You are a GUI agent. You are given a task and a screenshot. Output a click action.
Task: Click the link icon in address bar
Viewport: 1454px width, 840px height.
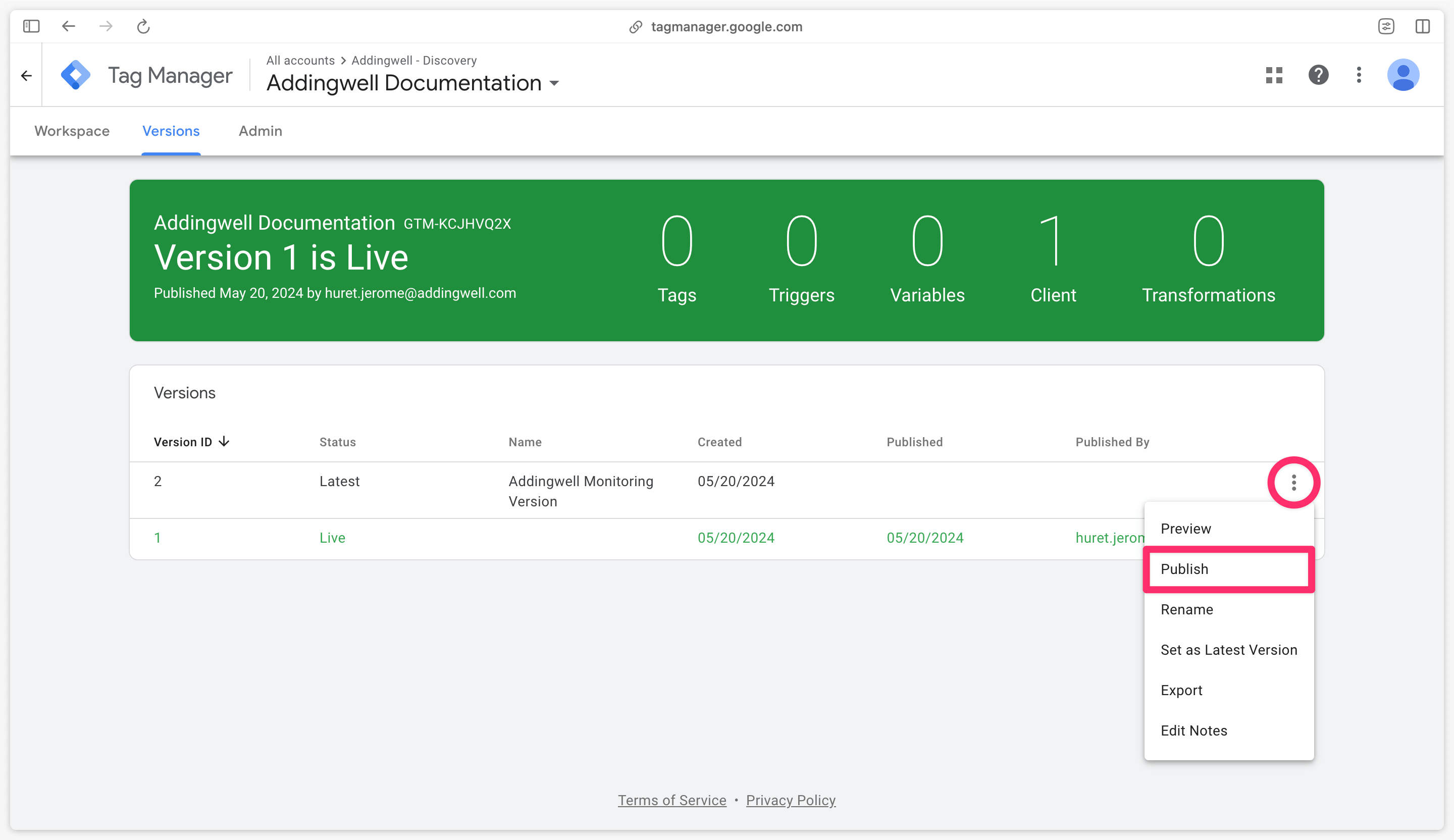pos(635,27)
